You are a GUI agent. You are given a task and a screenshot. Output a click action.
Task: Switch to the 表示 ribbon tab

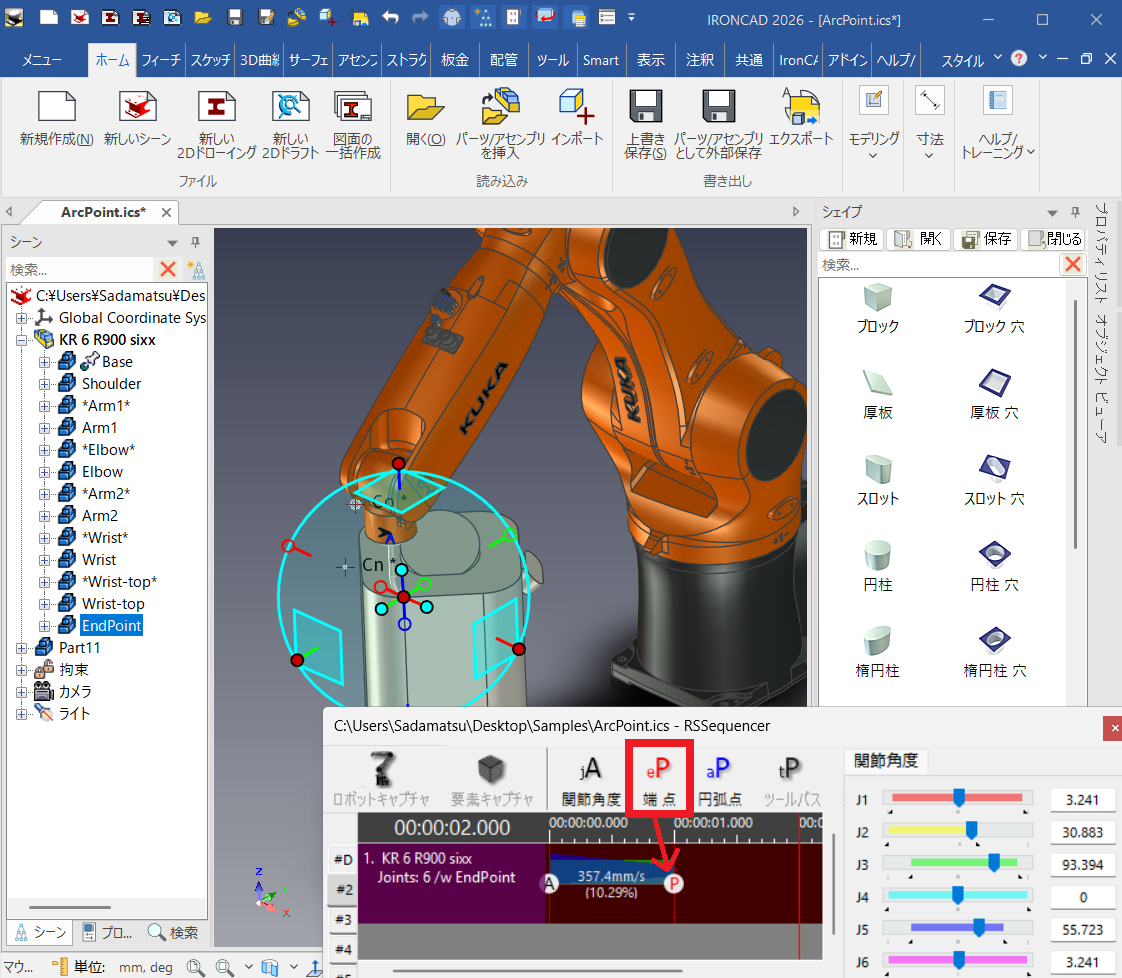[651, 60]
